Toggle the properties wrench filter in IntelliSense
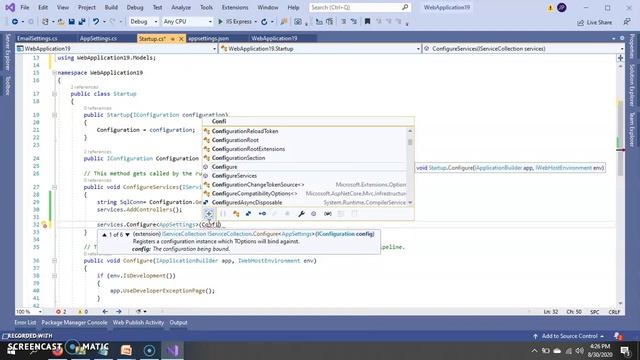 point(301,213)
